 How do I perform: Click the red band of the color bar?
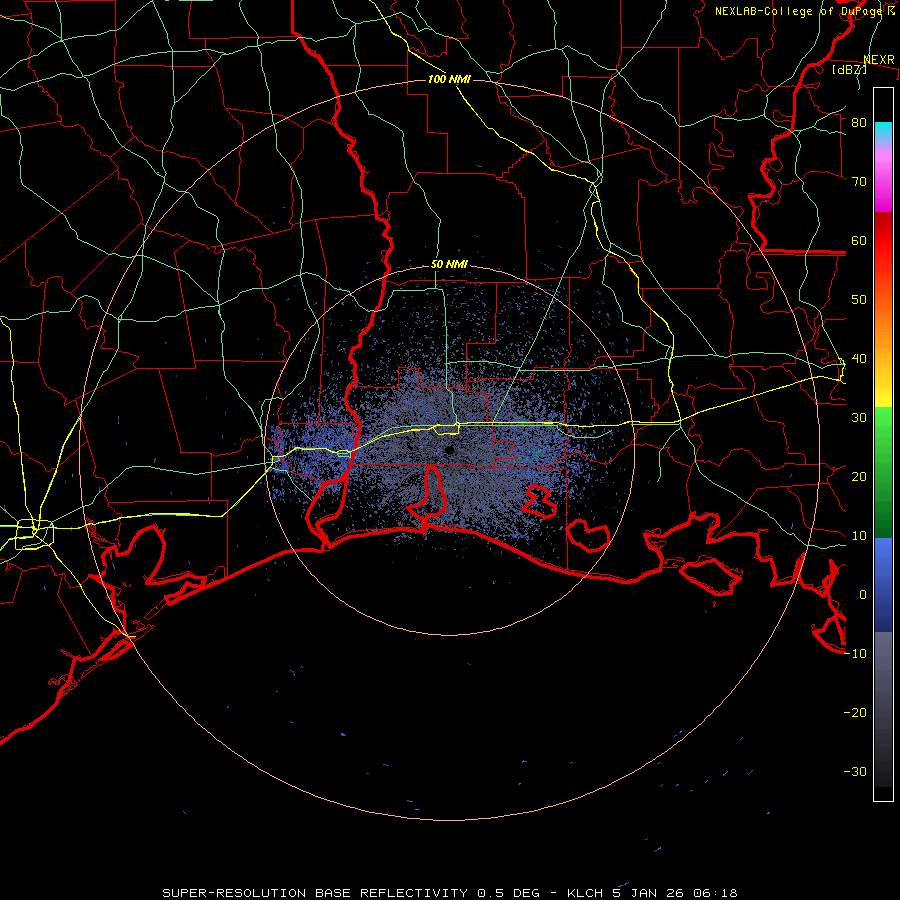883,241
